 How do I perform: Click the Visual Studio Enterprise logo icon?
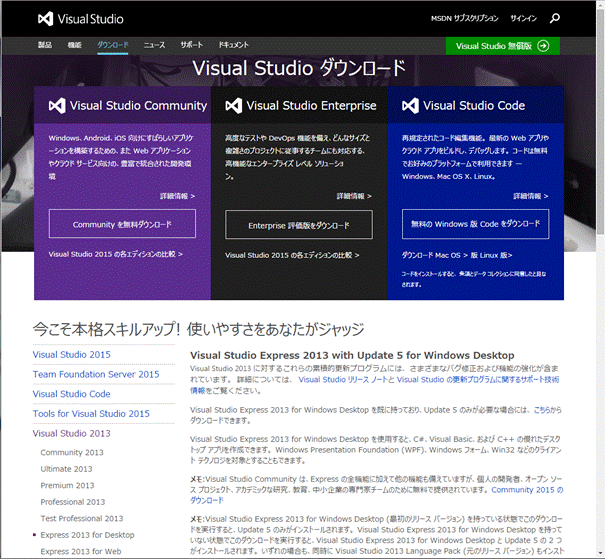point(233,105)
